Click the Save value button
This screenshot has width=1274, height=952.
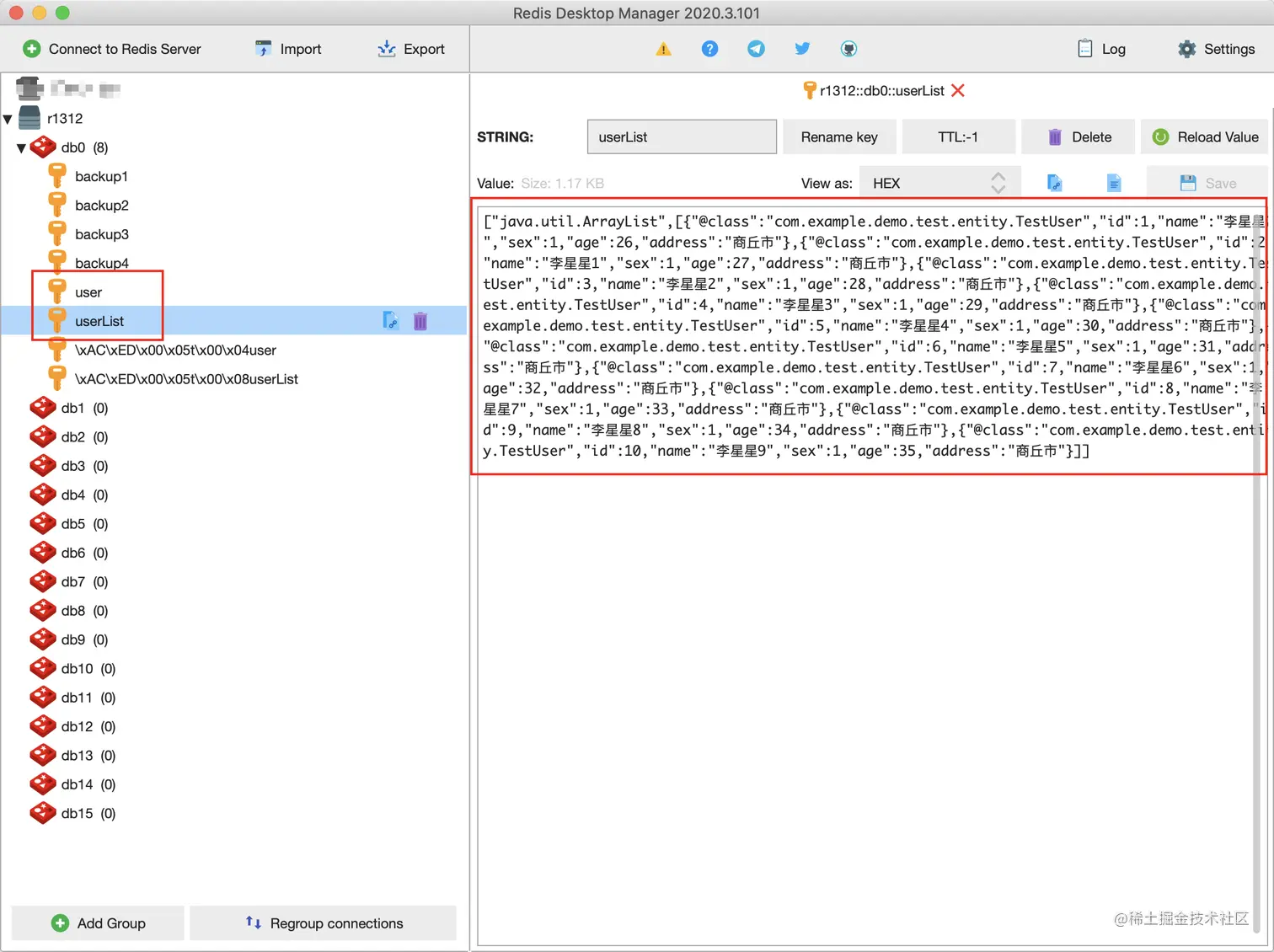(x=1207, y=183)
